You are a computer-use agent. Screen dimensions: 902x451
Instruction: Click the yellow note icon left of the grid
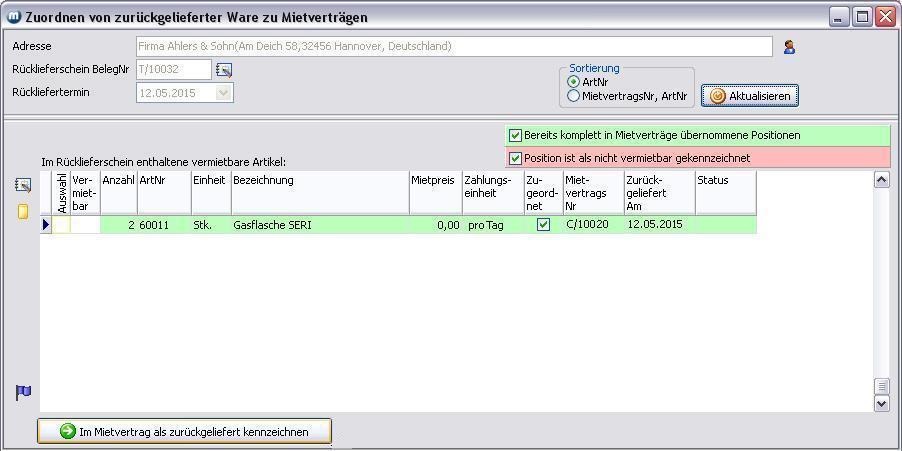point(23,211)
